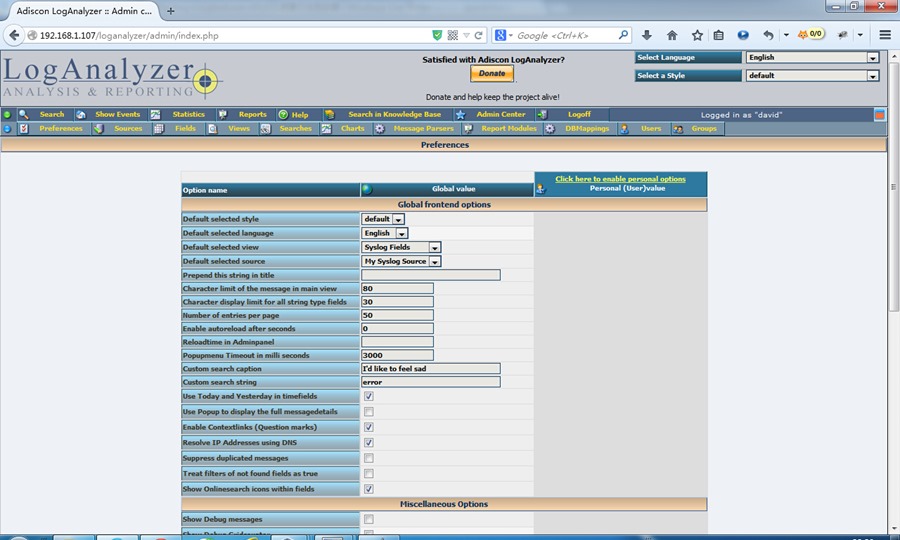Click the reload page icon

click(x=479, y=35)
